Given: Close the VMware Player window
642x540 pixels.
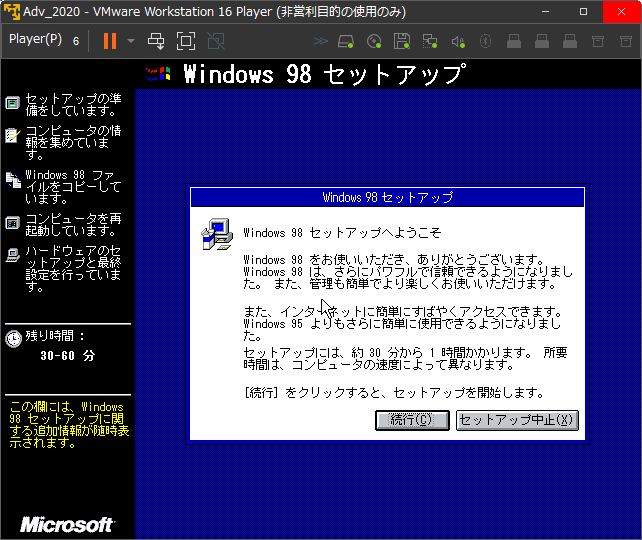Looking at the screenshot, I should pyautogui.click(x=622, y=12).
